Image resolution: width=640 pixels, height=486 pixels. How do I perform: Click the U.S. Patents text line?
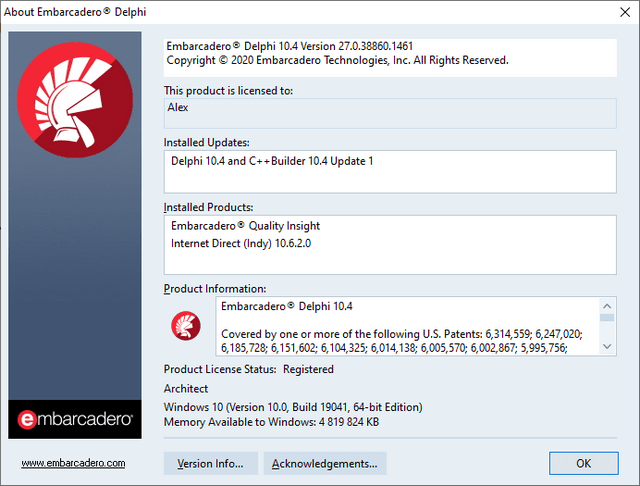(402, 334)
